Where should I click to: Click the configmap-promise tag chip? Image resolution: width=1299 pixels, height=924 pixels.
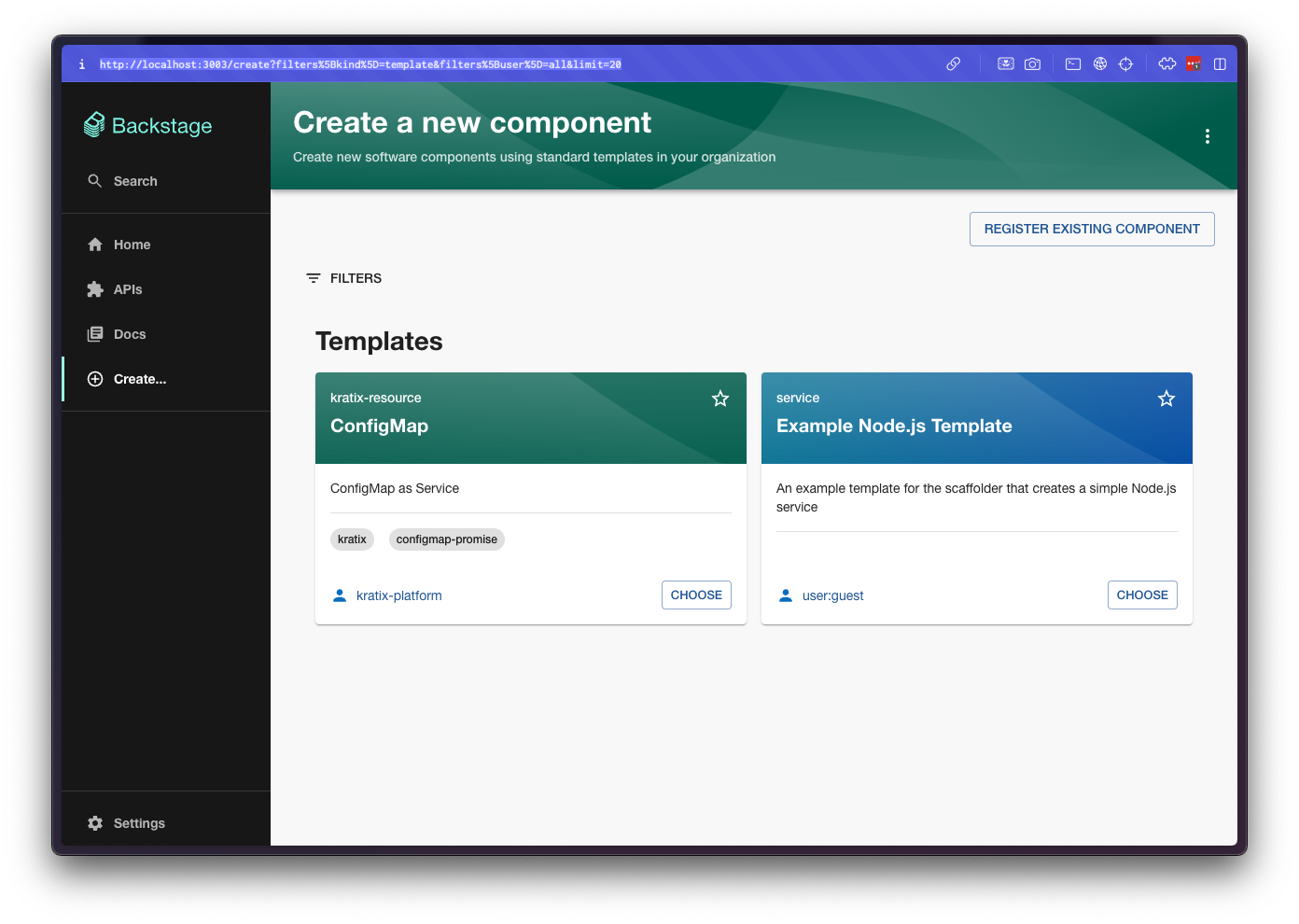(447, 539)
